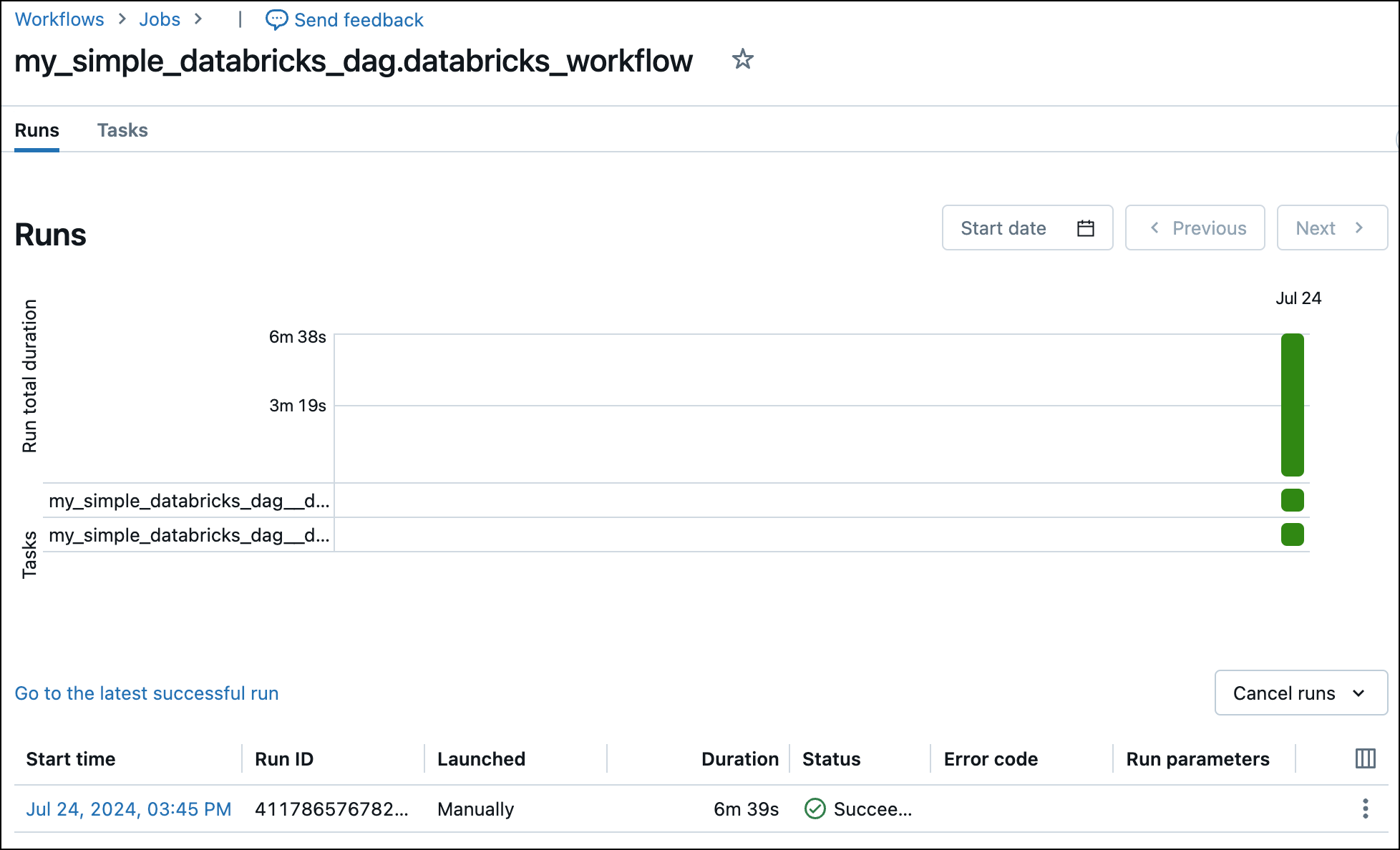Image resolution: width=1400 pixels, height=850 pixels.
Task: Expand the breadcrumb chevron after Jobs
Action: point(198,19)
